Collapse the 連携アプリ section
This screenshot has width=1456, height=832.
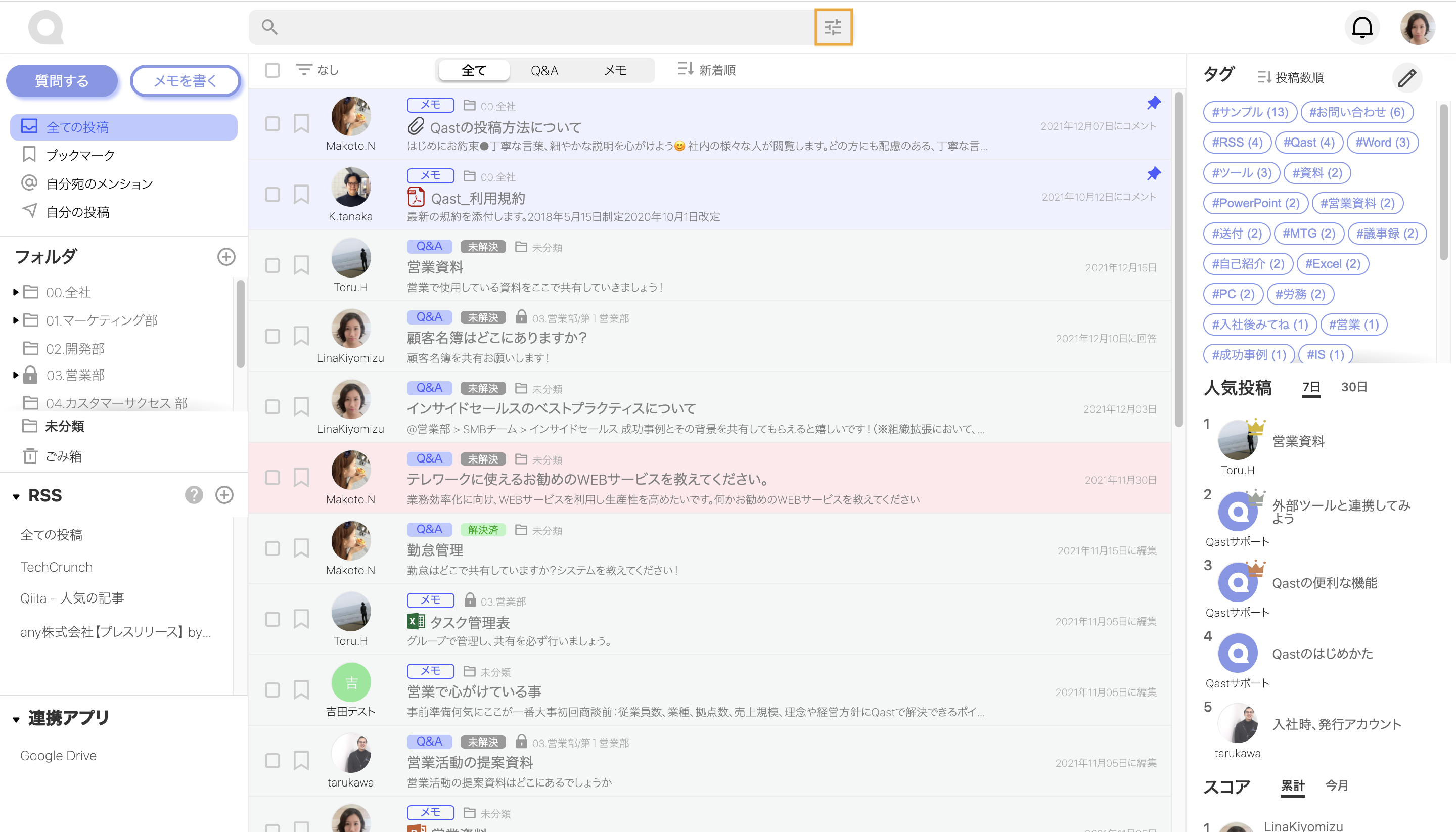coord(16,719)
